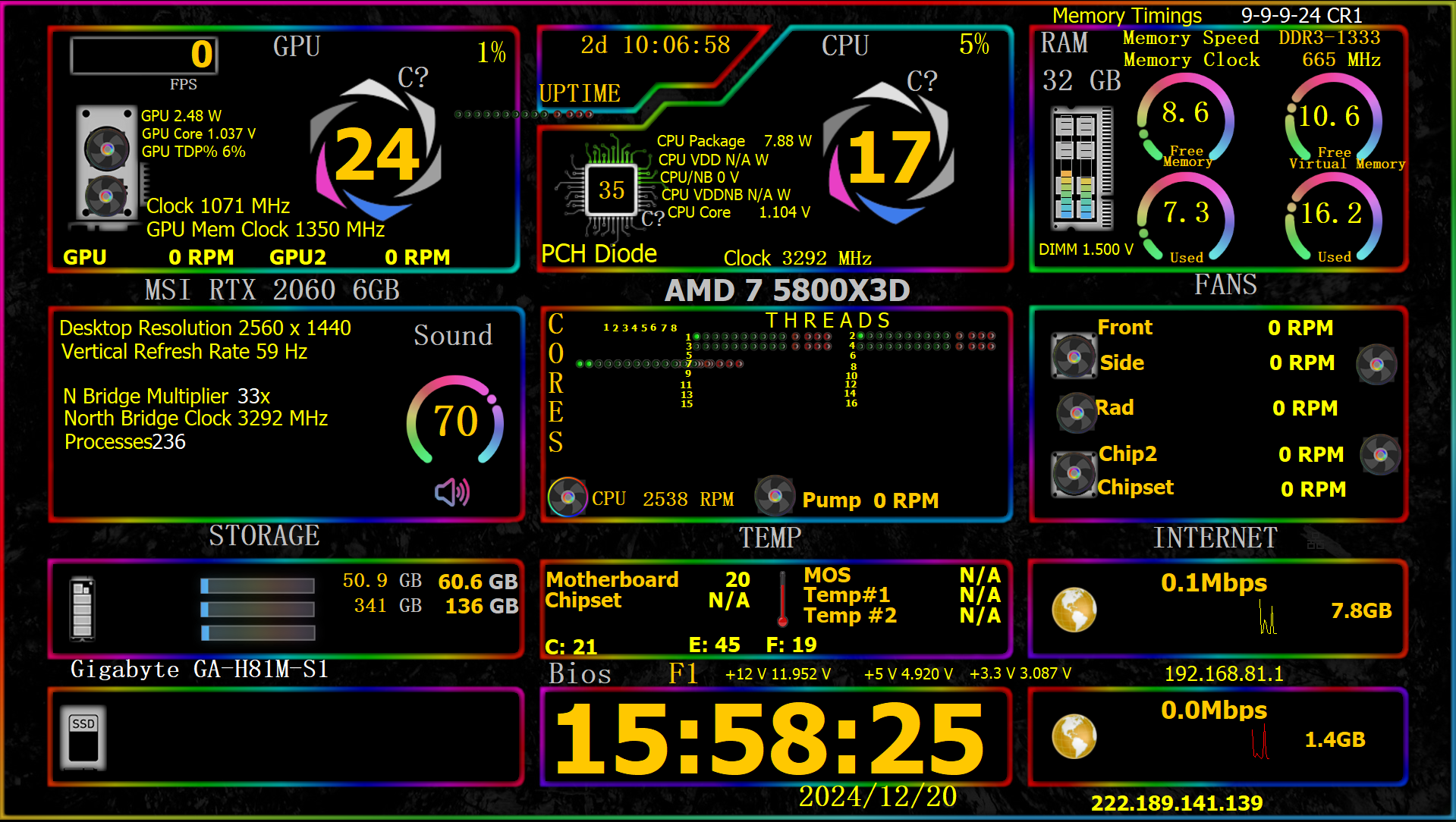Click the CPU chip icon showing 35
Screen dimensions: 1456x822
(611, 190)
